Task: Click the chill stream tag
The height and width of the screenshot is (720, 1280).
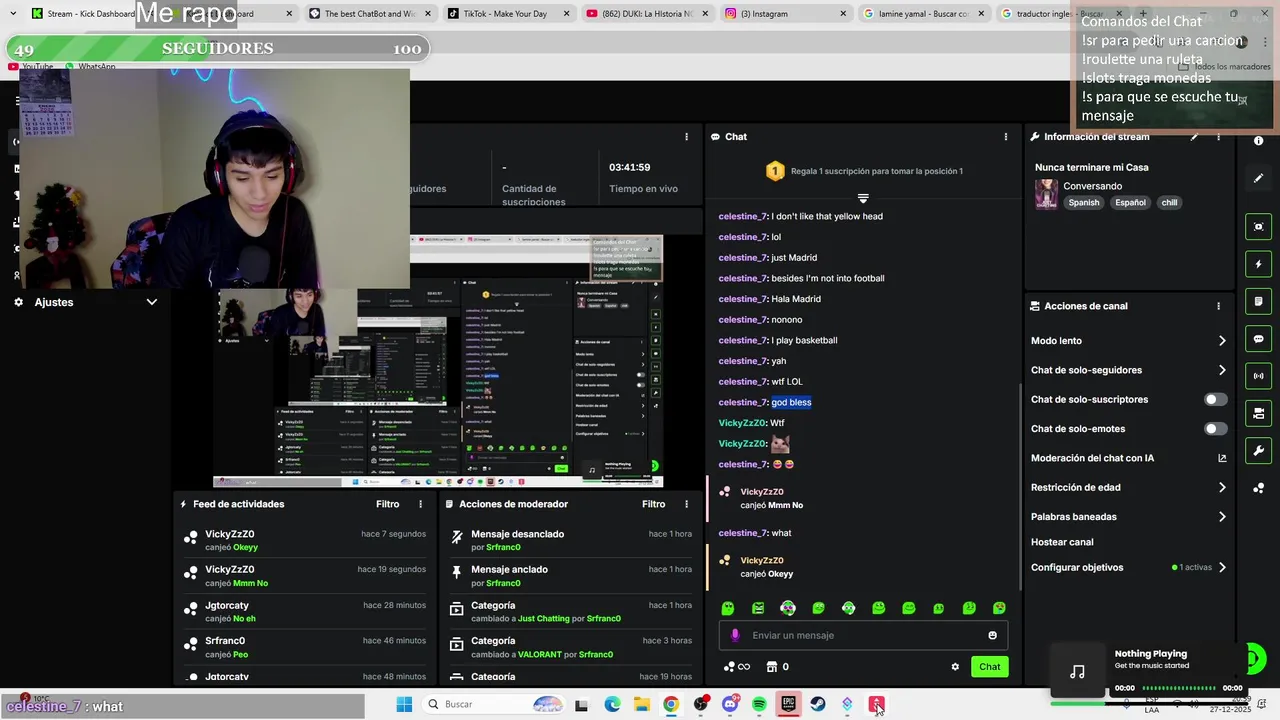Action: pos(1169,203)
